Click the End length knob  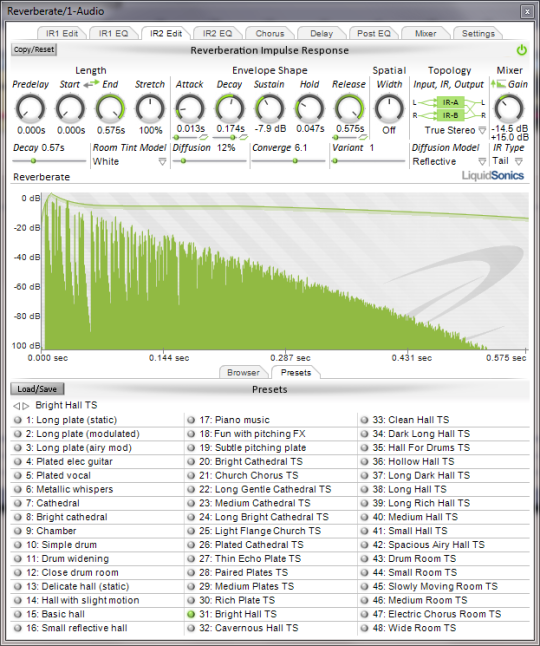[x=110, y=109]
